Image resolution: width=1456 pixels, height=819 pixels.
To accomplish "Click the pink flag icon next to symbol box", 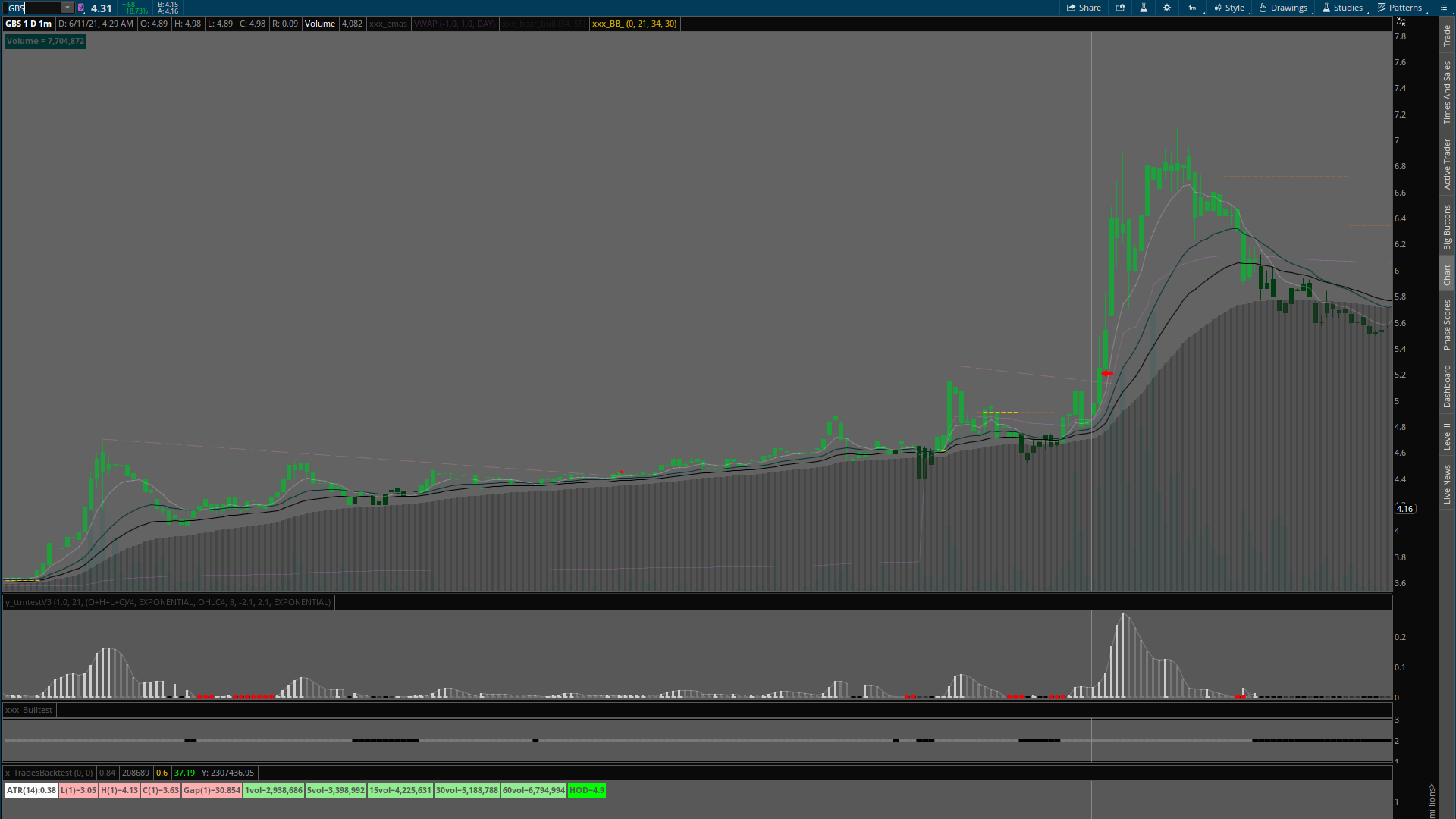I will [80, 8].
